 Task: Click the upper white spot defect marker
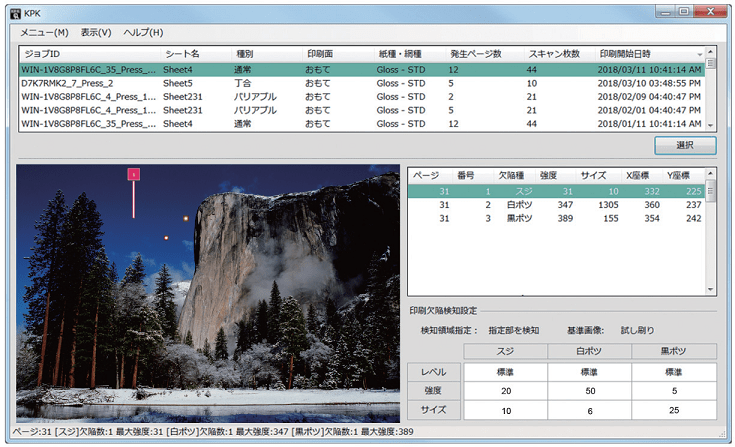[x=186, y=218]
